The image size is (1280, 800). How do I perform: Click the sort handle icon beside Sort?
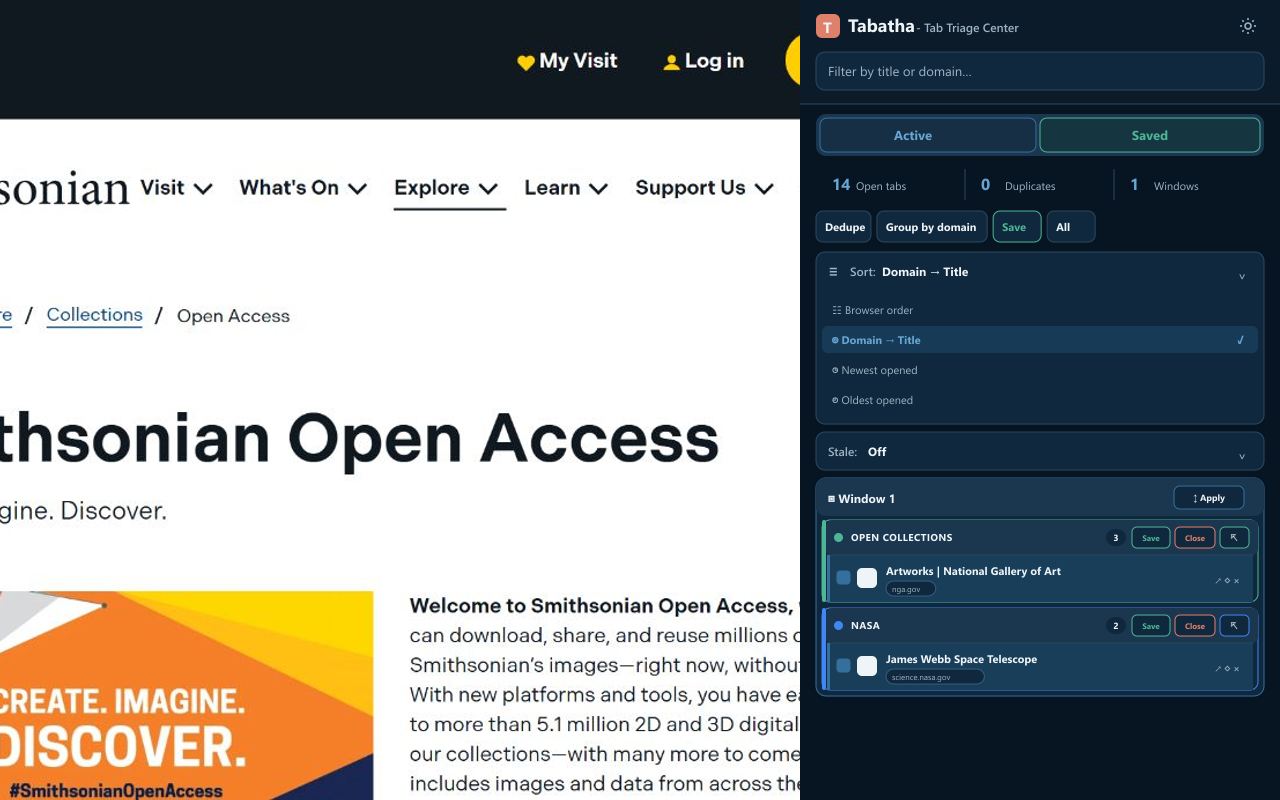(834, 272)
